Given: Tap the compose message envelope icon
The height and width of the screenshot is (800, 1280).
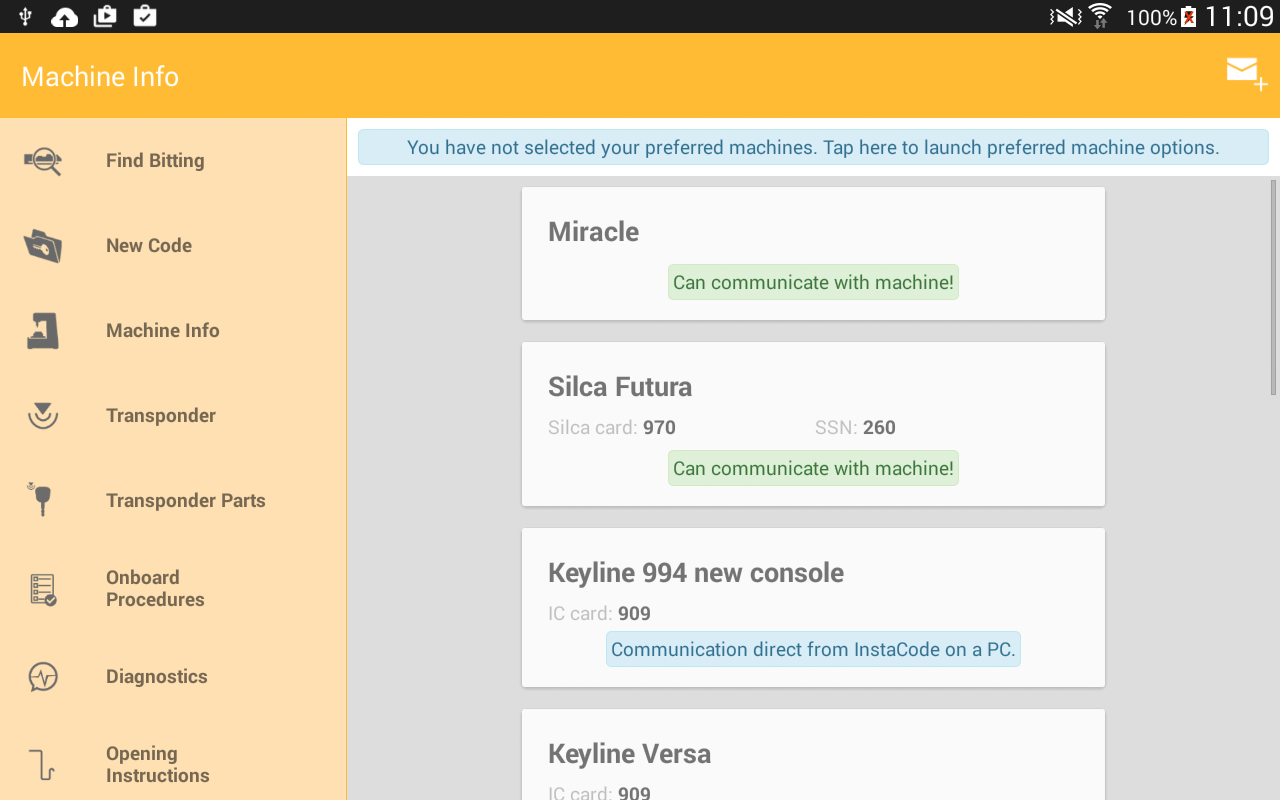Looking at the screenshot, I should click(1241, 71).
